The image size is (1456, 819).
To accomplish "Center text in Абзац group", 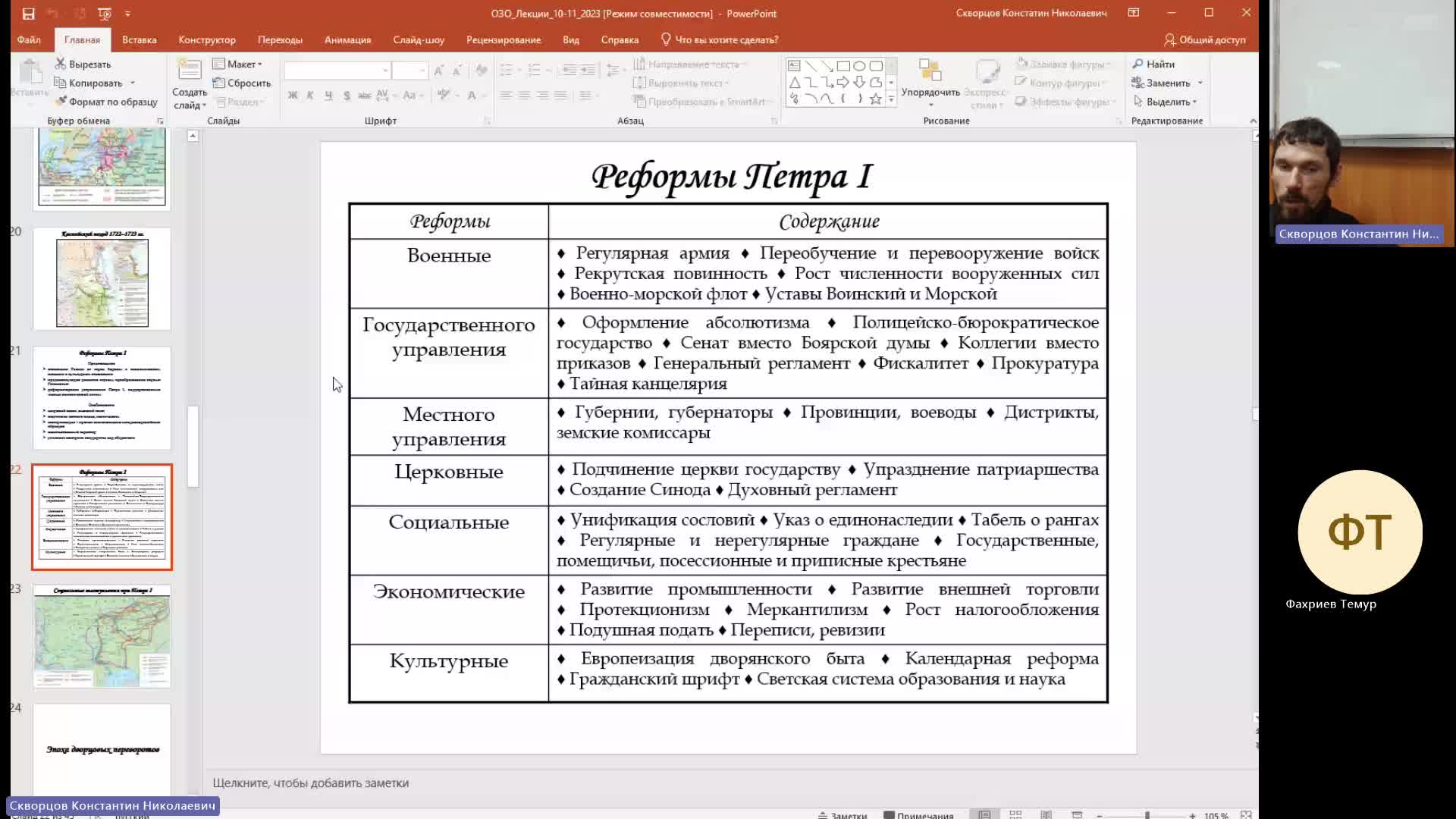I will 524,95.
